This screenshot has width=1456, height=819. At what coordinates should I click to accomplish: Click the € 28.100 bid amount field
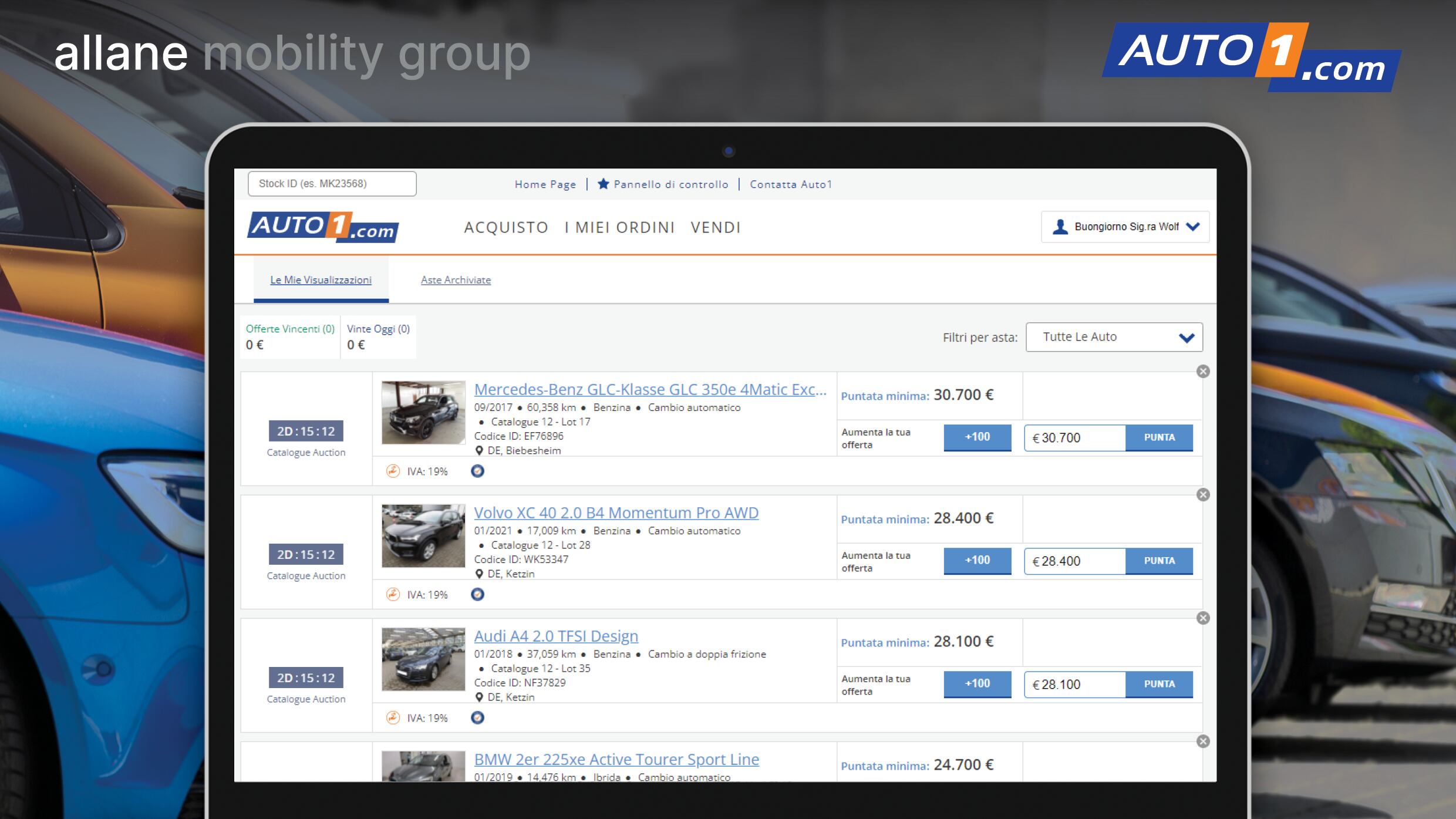1075,684
